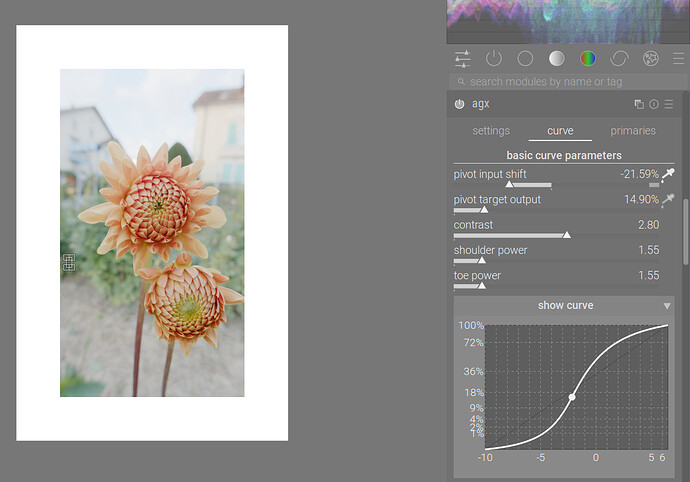
Task: Open module groups presets hamburger menu
Action: point(679,59)
